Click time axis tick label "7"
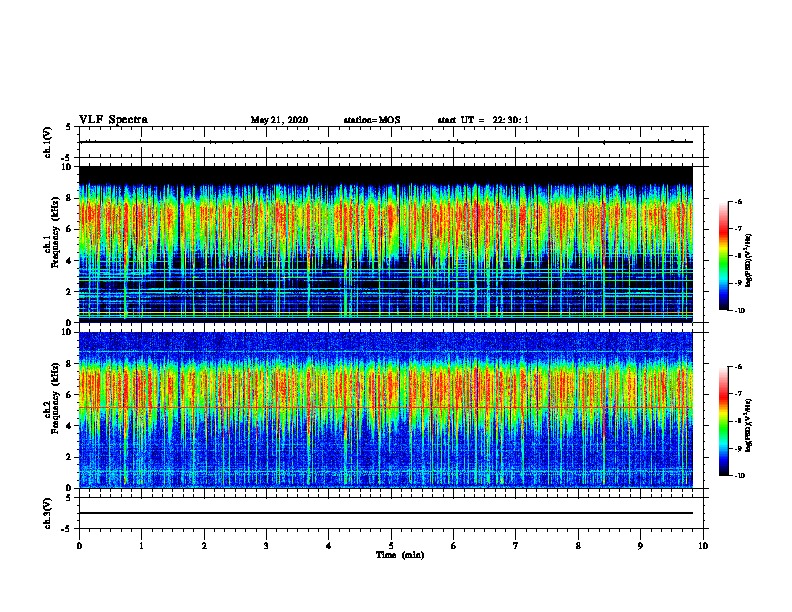 point(516,546)
